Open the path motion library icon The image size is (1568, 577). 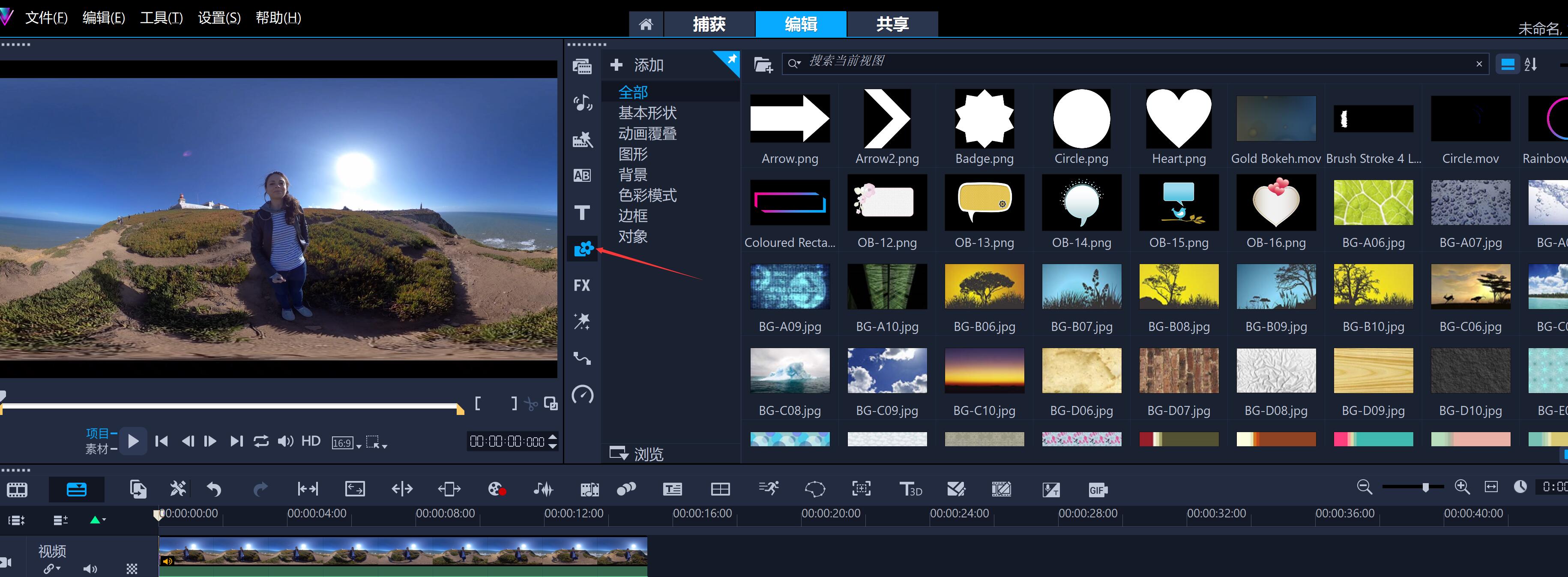point(582,358)
